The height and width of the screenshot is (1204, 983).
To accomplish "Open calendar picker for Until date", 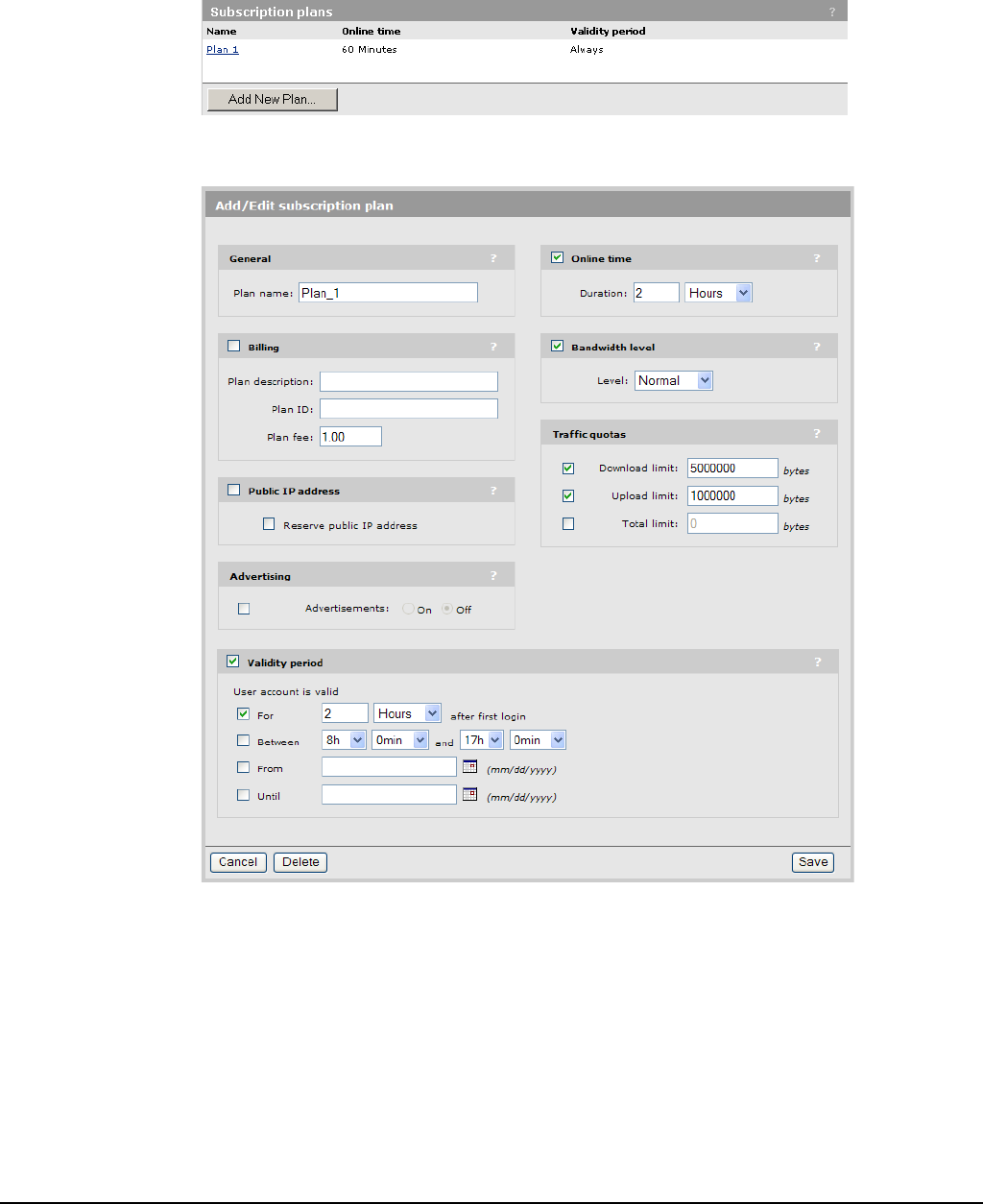I will [x=469, y=795].
